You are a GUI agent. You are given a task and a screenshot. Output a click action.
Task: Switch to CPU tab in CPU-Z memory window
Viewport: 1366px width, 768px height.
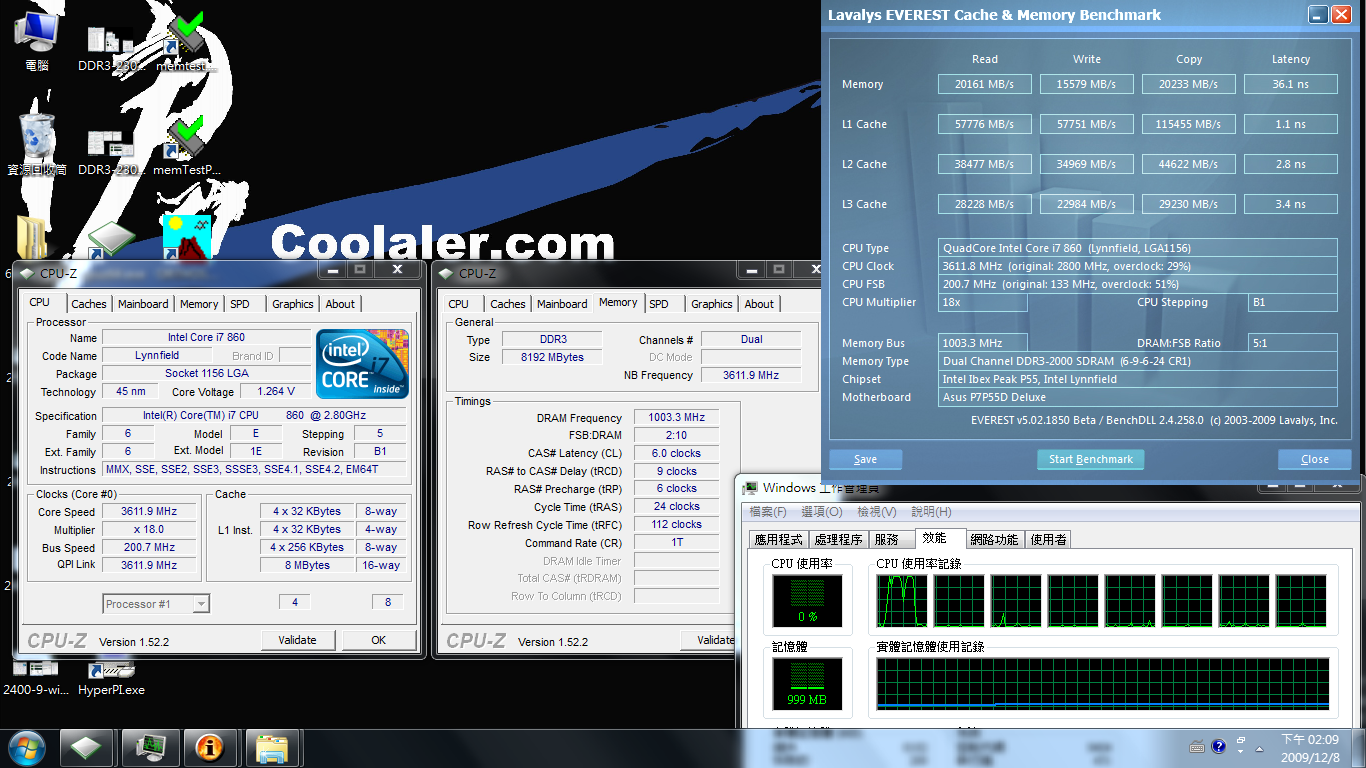pyautogui.click(x=458, y=304)
